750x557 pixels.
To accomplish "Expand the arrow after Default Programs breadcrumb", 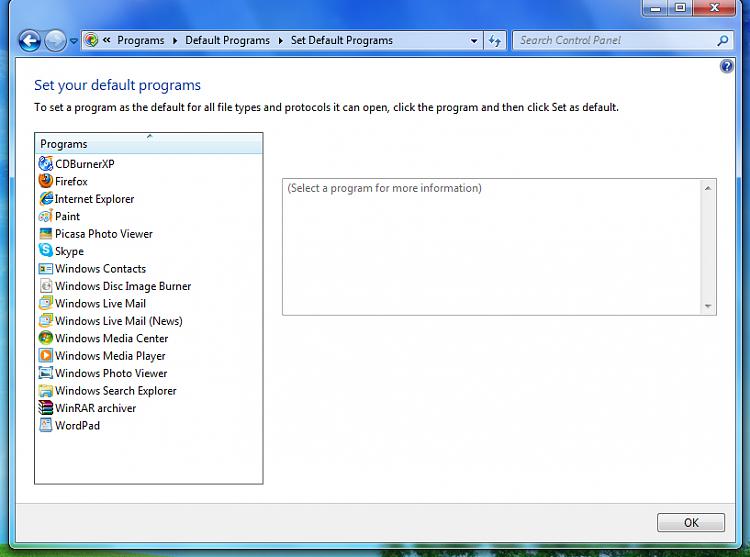I will (280, 41).
